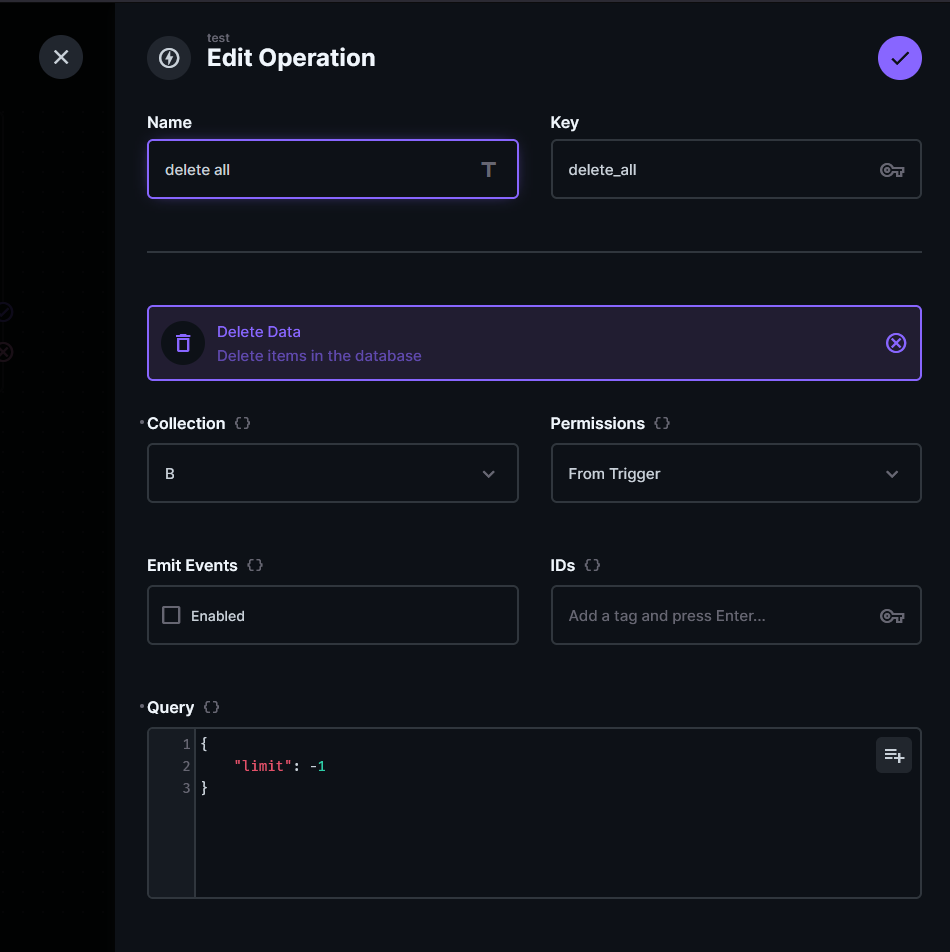Screen dimensions: 950x952
Task: Click the text T icon in Name field
Action: 489,169
